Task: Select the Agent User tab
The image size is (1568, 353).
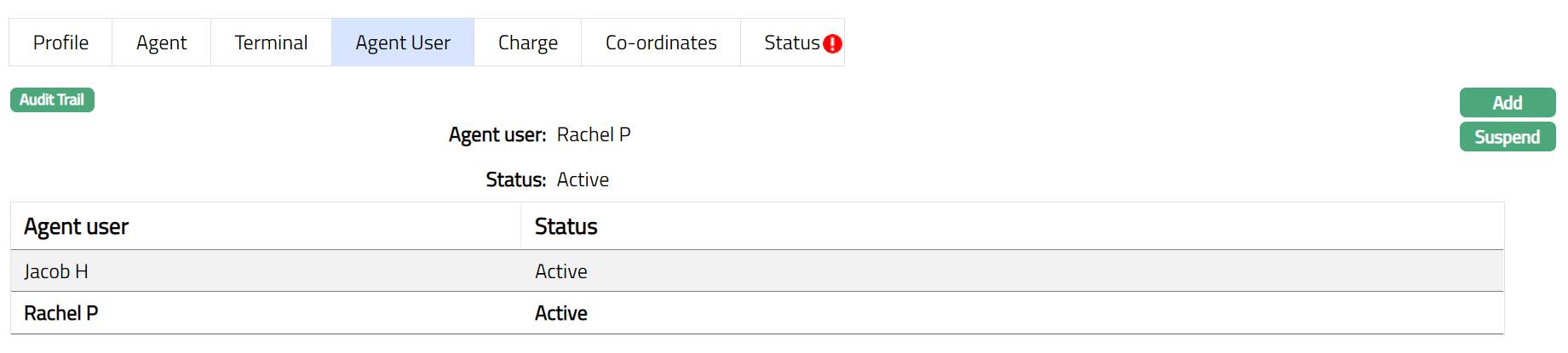Action: (x=403, y=43)
